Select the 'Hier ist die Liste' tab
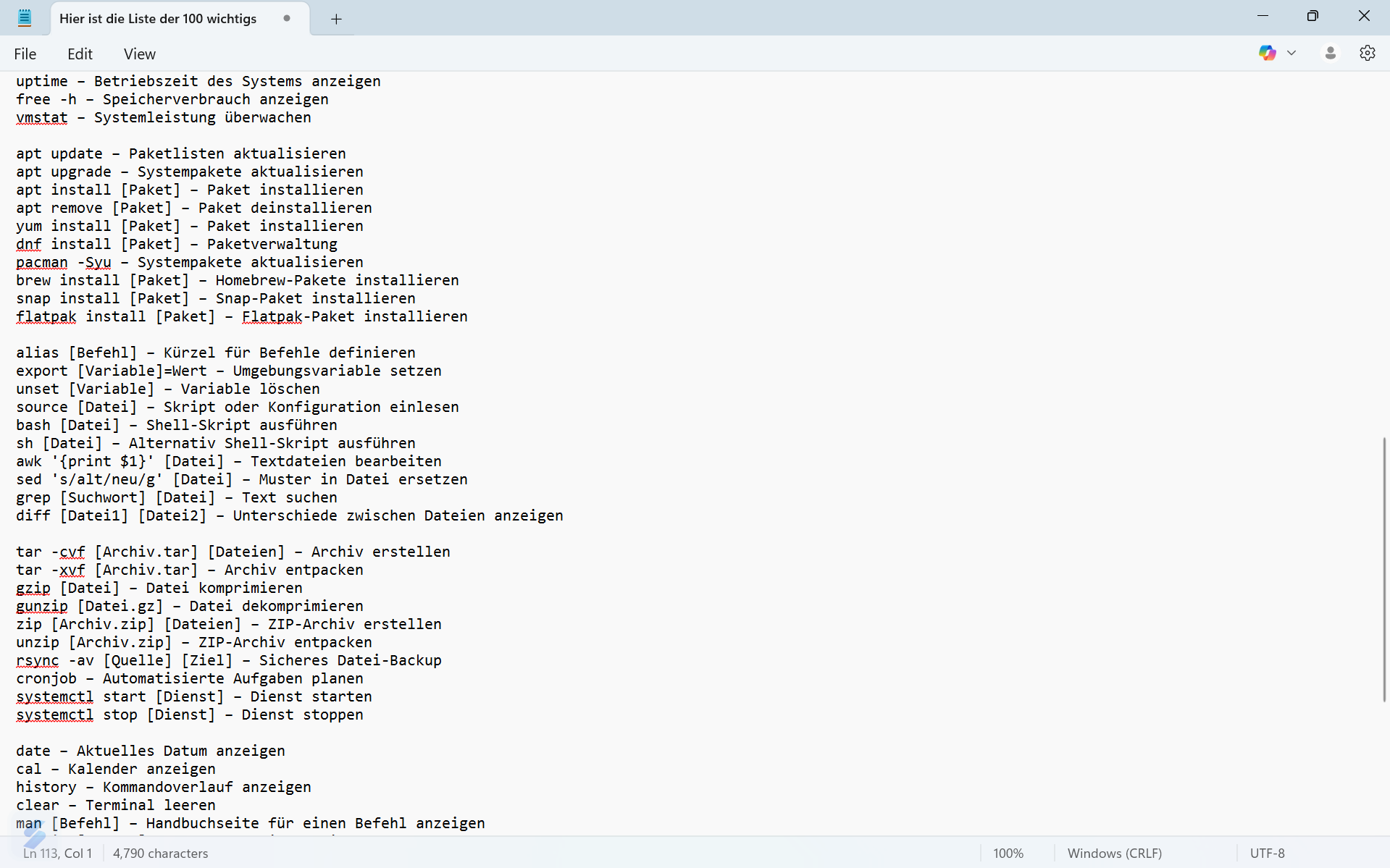The image size is (1390, 868). point(158,19)
